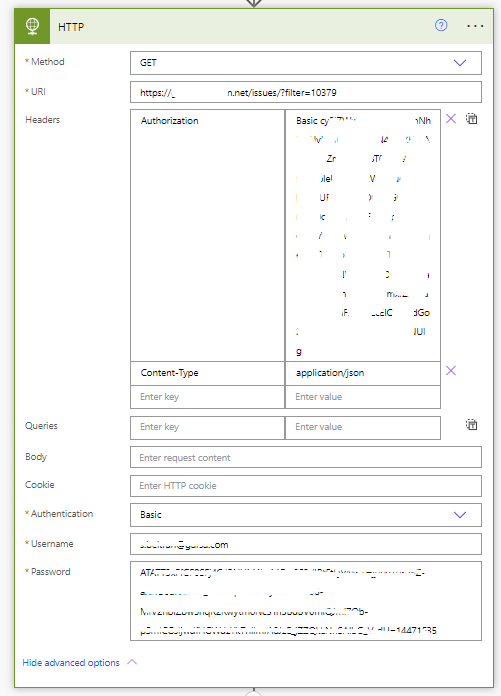Screen dimensions: 501x696
Task: Collapse advanced options chevron
Action: tap(132, 662)
